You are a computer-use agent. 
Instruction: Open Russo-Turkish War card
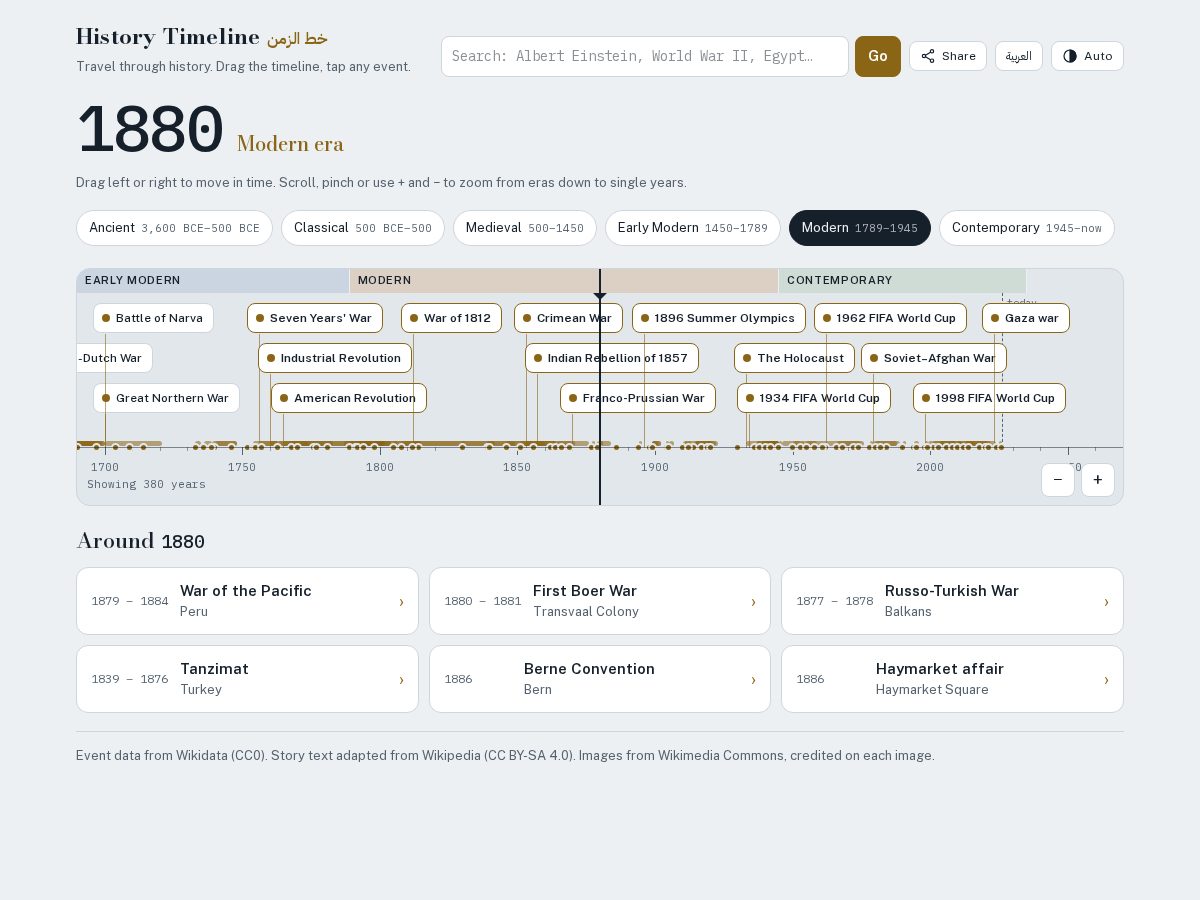pos(952,601)
